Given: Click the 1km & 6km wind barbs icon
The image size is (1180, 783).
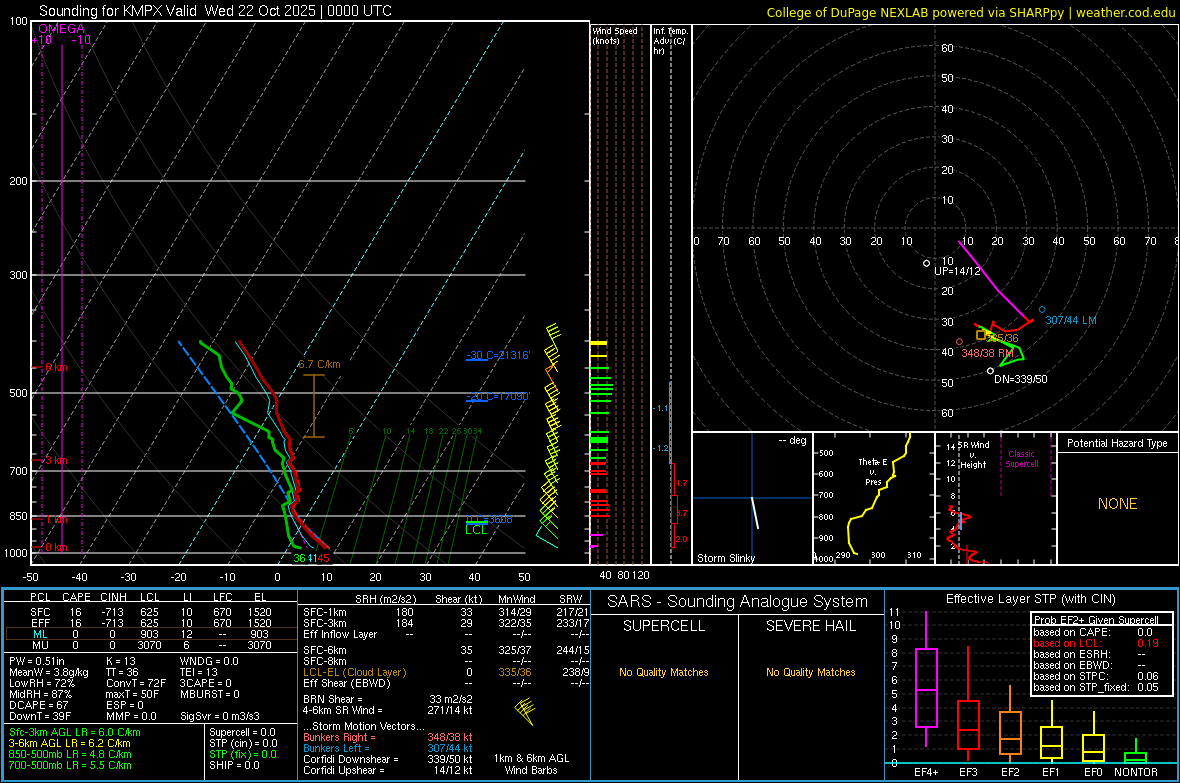Looking at the screenshot, I should [525, 711].
